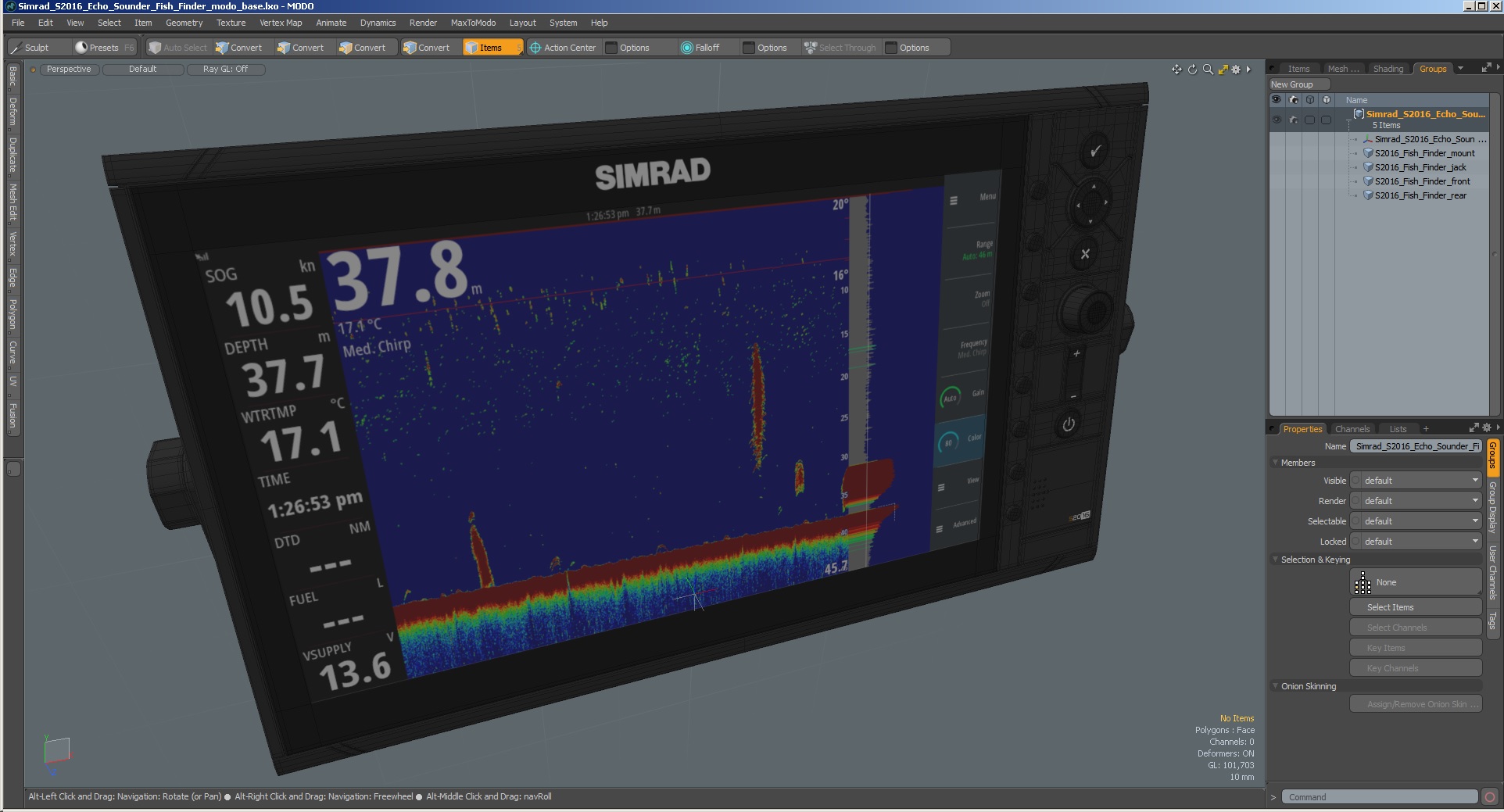This screenshot has width=1504, height=812.
Task: Open the Vertex Map menu
Action: point(281,23)
